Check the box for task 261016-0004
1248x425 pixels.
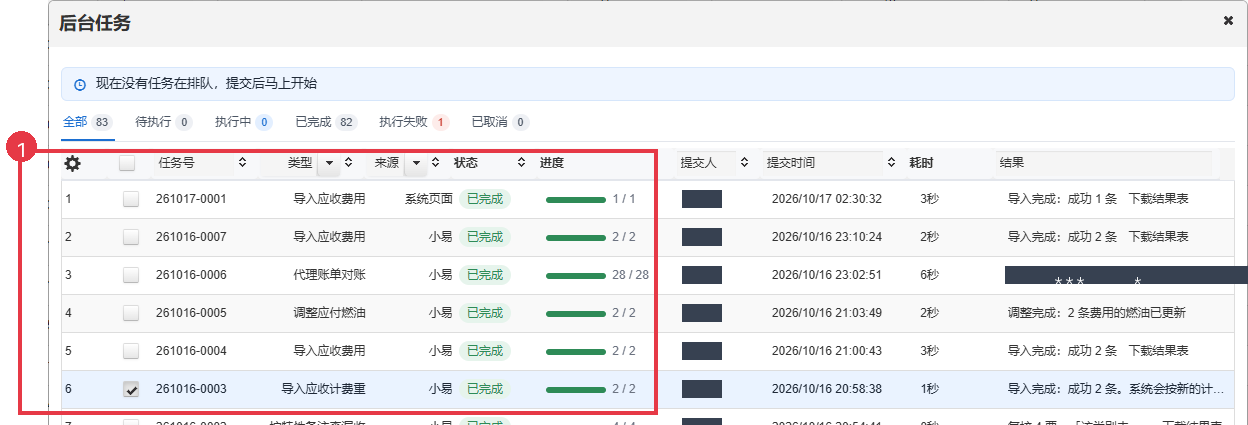(x=131, y=351)
